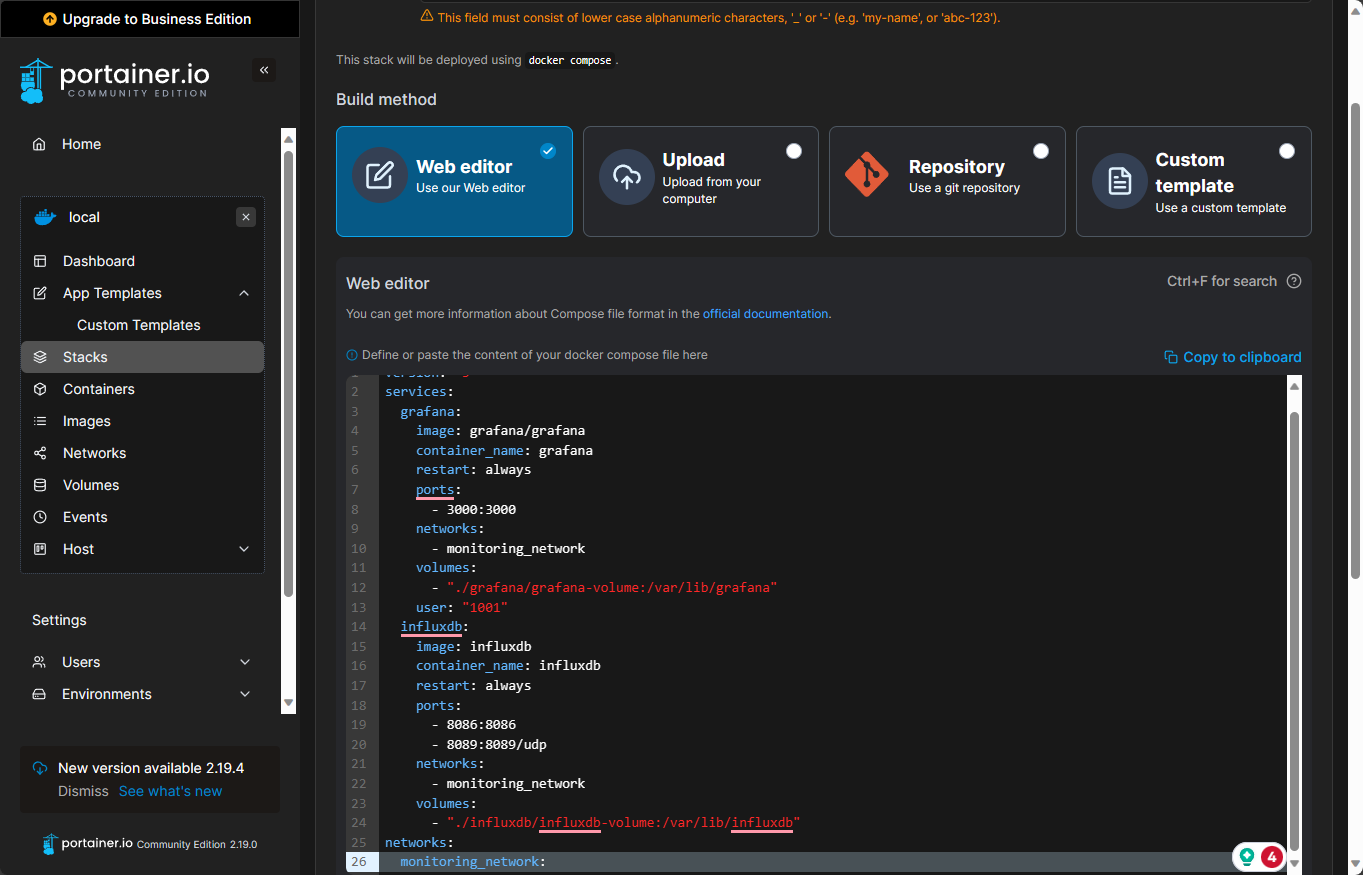Expand the Host menu chevron
The width and height of the screenshot is (1363, 875).
[x=244, y=549]
